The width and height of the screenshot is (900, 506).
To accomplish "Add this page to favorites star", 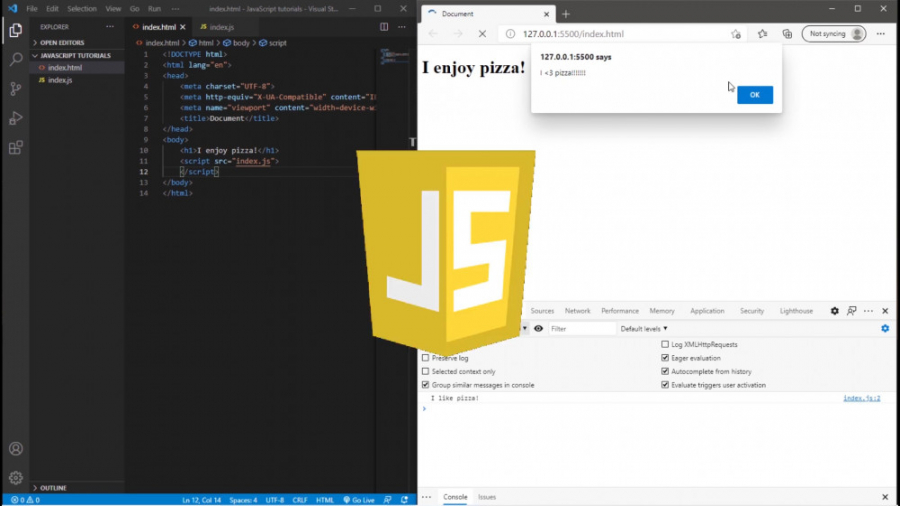I will tap(736, 34).
